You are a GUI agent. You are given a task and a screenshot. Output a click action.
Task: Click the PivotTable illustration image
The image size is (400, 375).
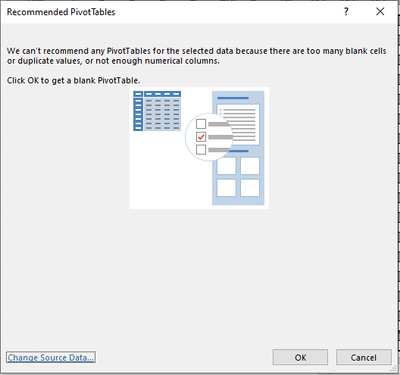pos(199,148)
